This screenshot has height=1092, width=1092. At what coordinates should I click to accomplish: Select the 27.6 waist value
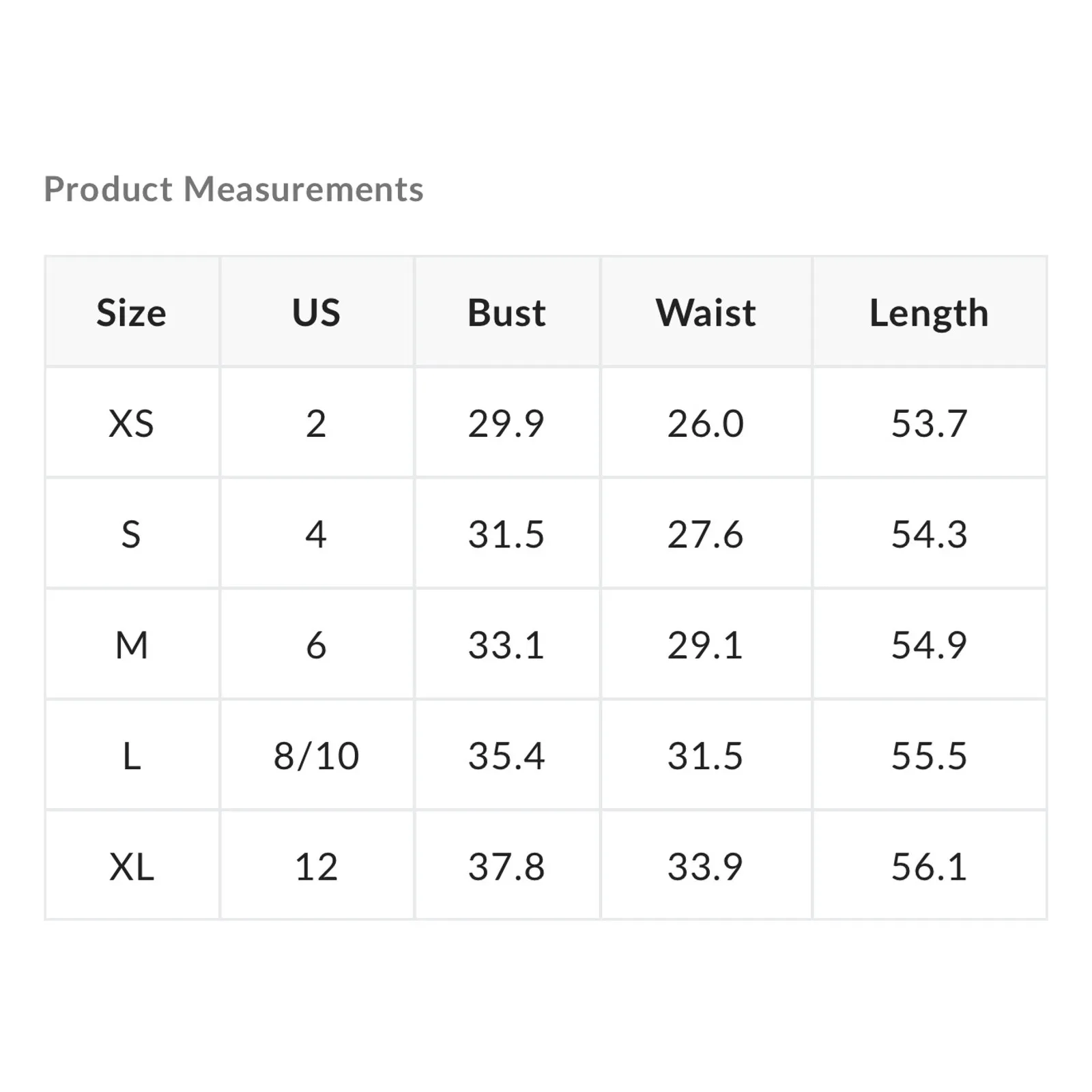pyautogui.click(x=706, y=534)
